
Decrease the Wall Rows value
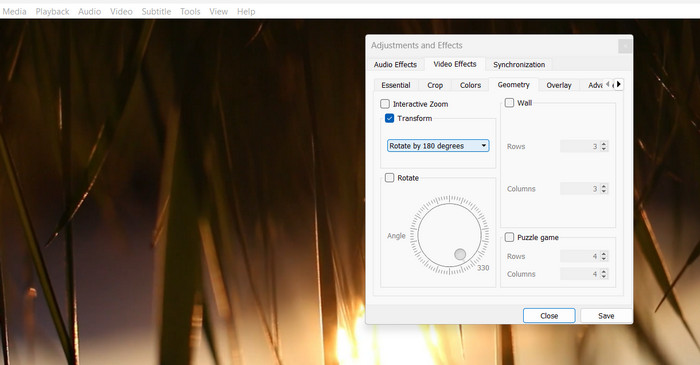(x=604, y=149)
